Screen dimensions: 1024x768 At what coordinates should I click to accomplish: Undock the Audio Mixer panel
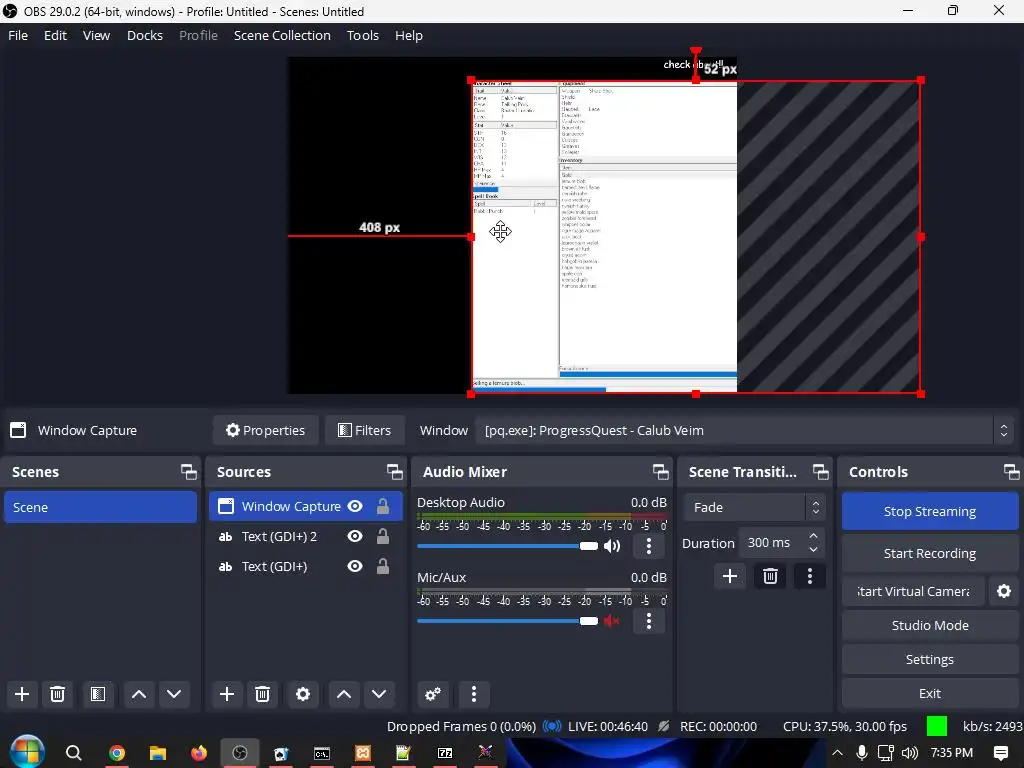pos(660,472)
